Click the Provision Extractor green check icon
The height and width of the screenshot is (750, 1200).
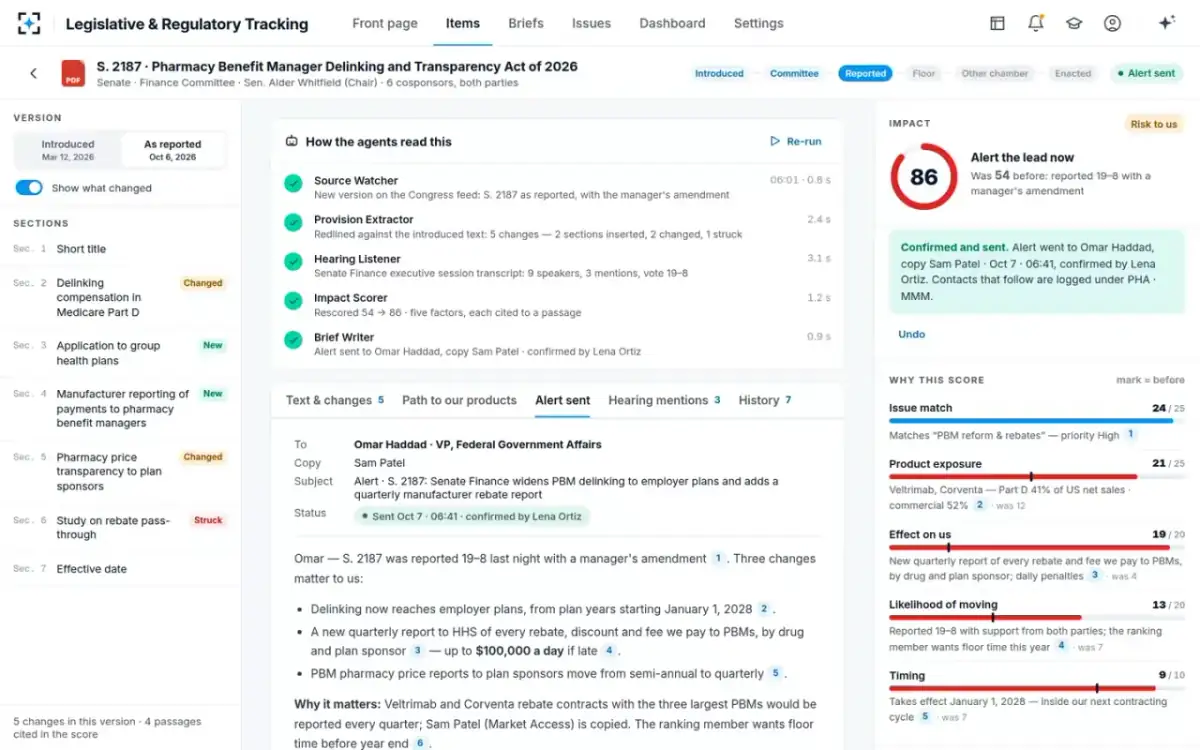click(293, 223)
